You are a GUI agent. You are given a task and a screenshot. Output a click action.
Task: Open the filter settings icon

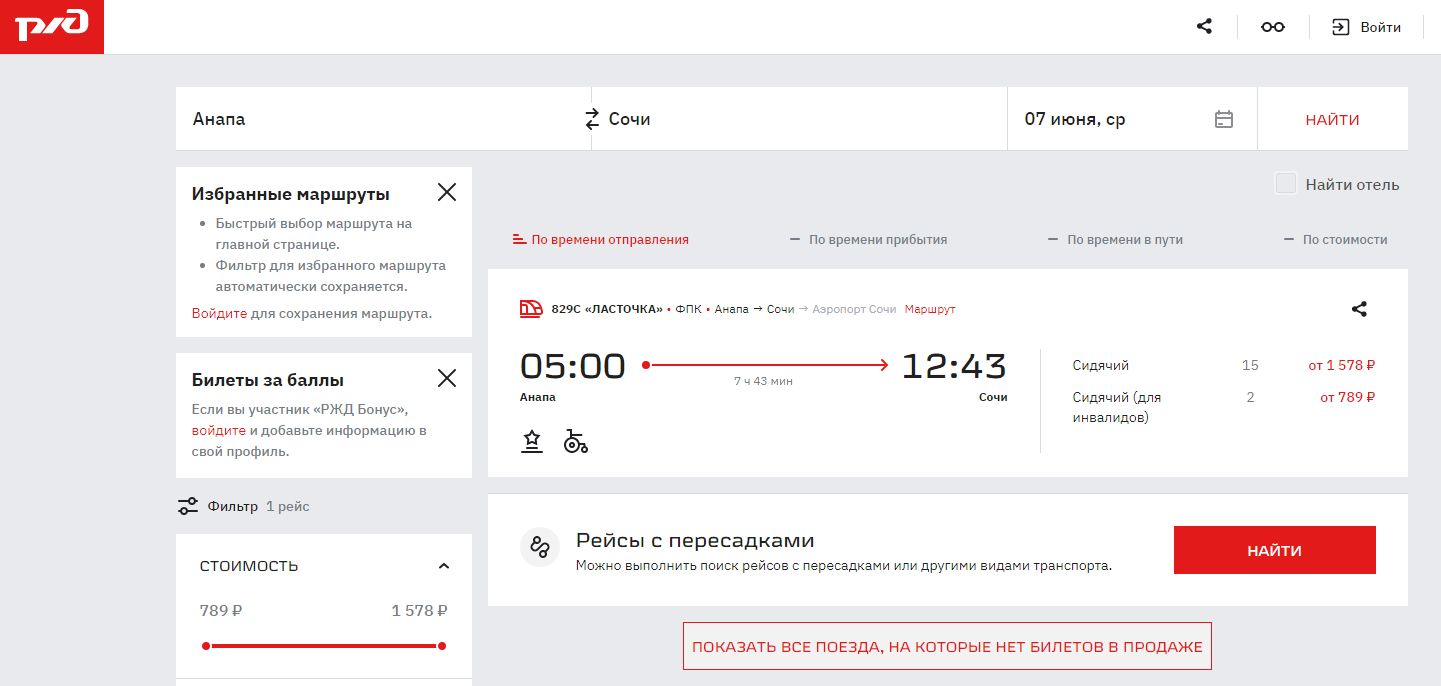point(187,506)
